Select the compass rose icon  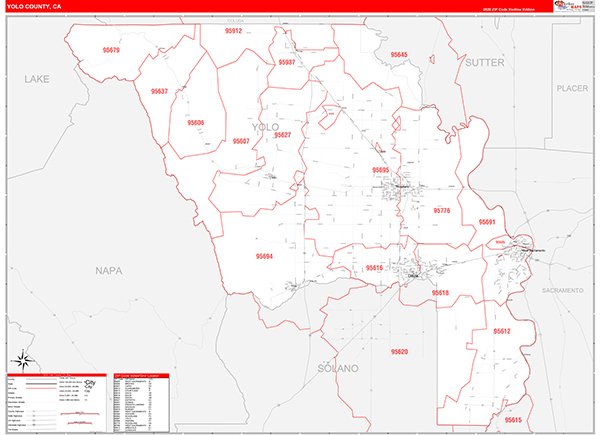coord(23,360)
